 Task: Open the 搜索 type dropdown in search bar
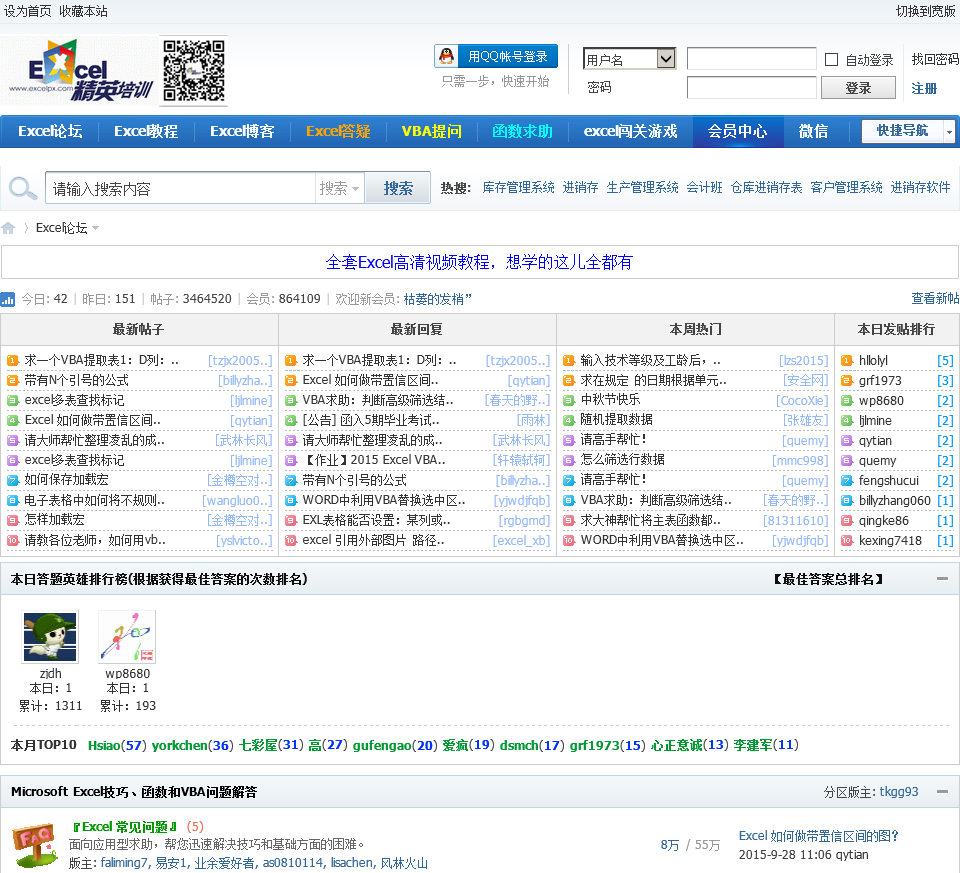339,188
